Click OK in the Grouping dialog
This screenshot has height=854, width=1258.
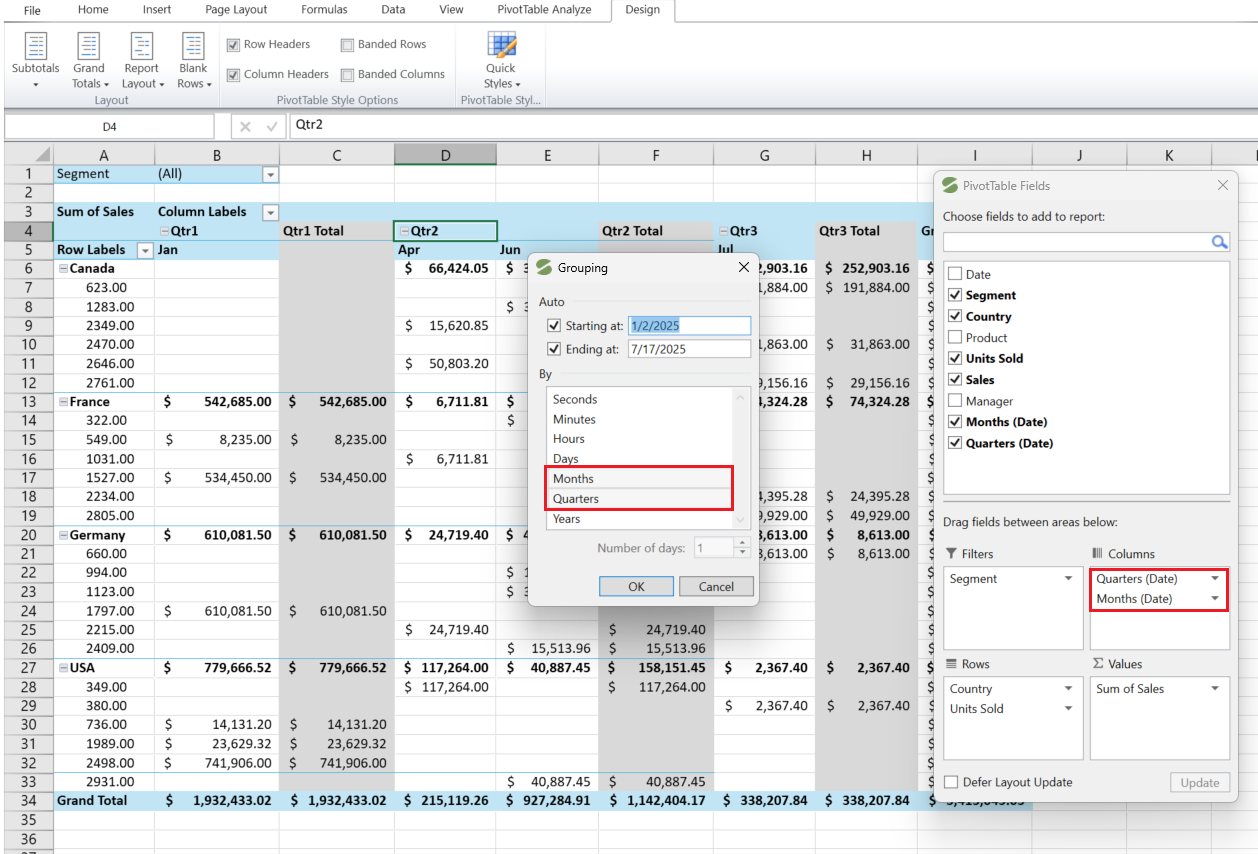pos(636,587)
